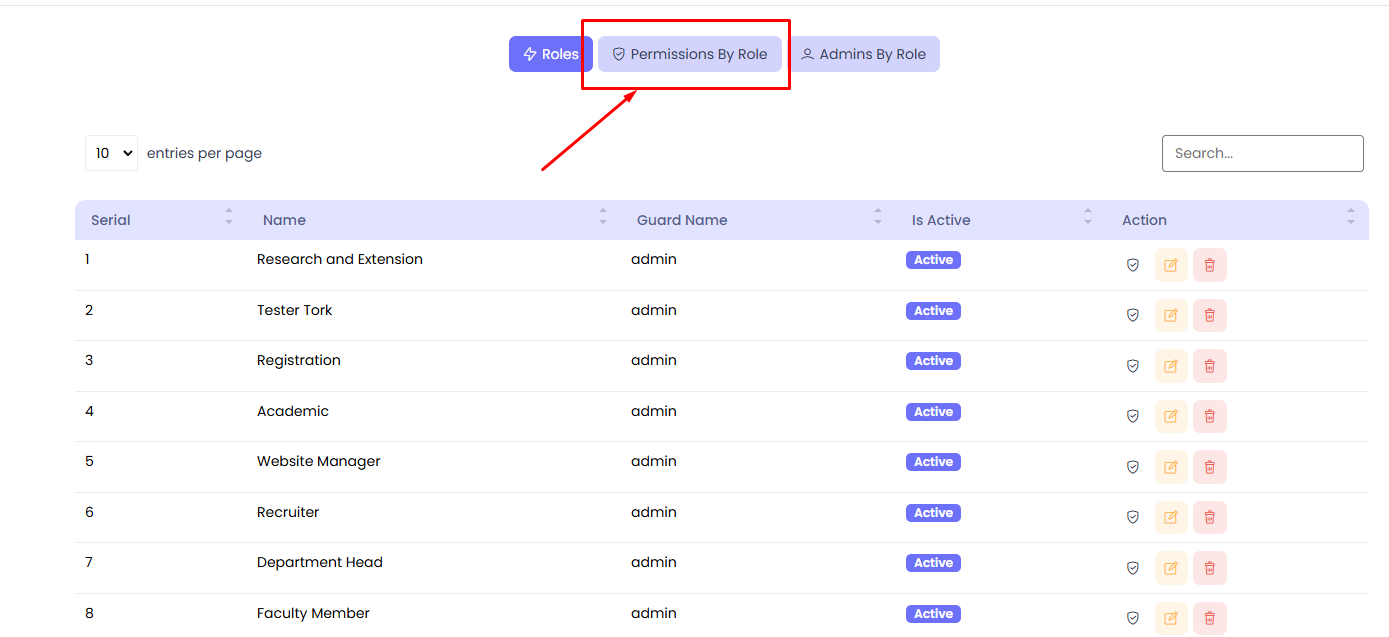
Task: Open the Admins By Role tab
Action: click(x=864, y=54)
